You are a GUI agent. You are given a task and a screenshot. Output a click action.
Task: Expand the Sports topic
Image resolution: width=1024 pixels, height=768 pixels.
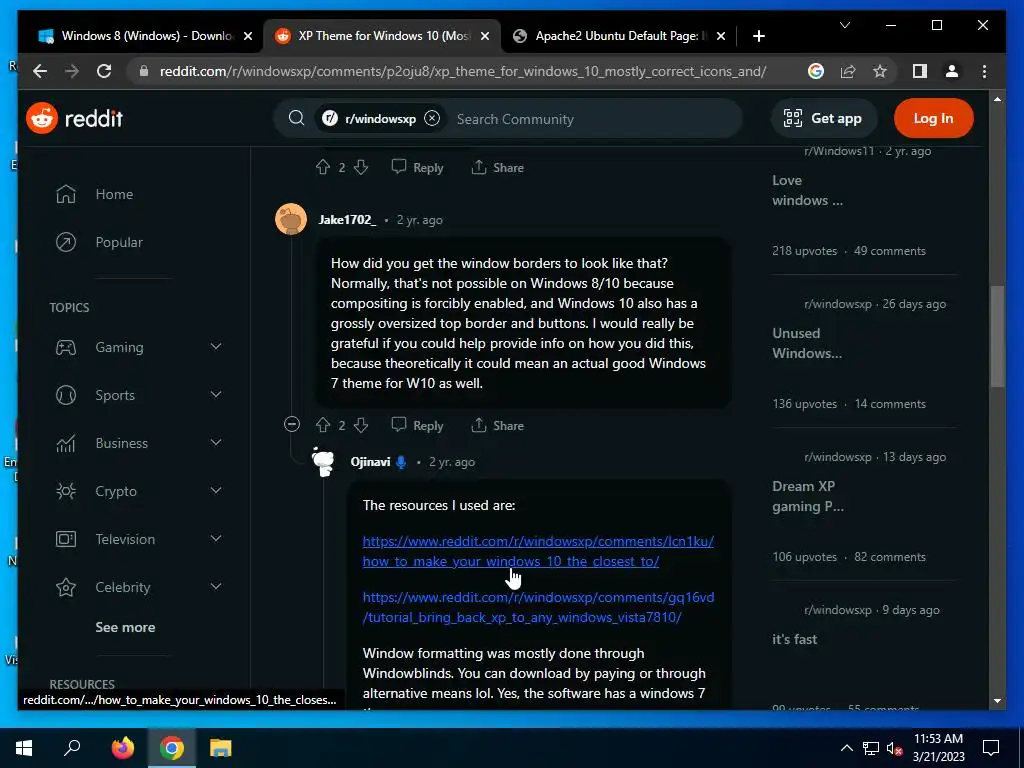pyautogui.click(x=216, y=394)
